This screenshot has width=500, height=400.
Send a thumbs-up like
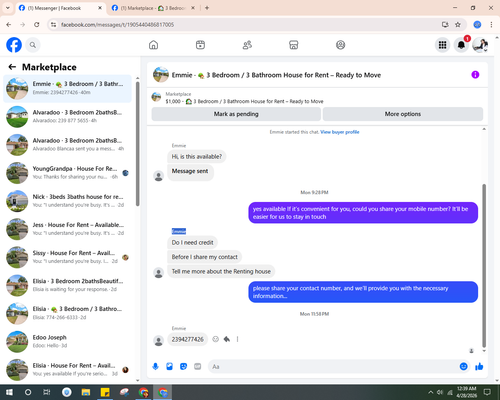(479, 367)
